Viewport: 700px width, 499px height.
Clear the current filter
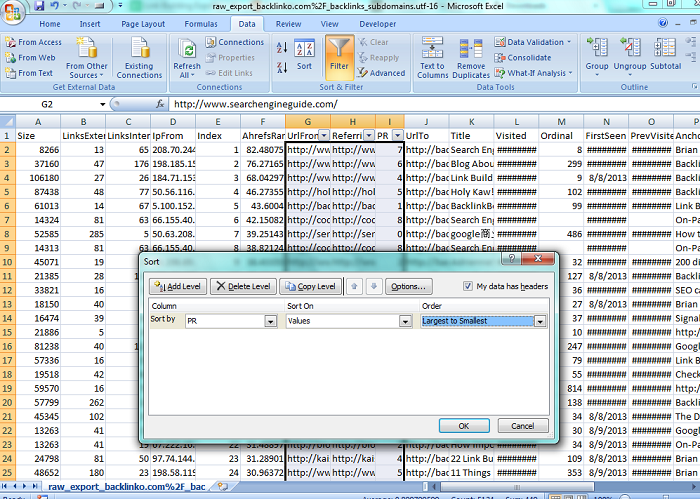point(373,42)
